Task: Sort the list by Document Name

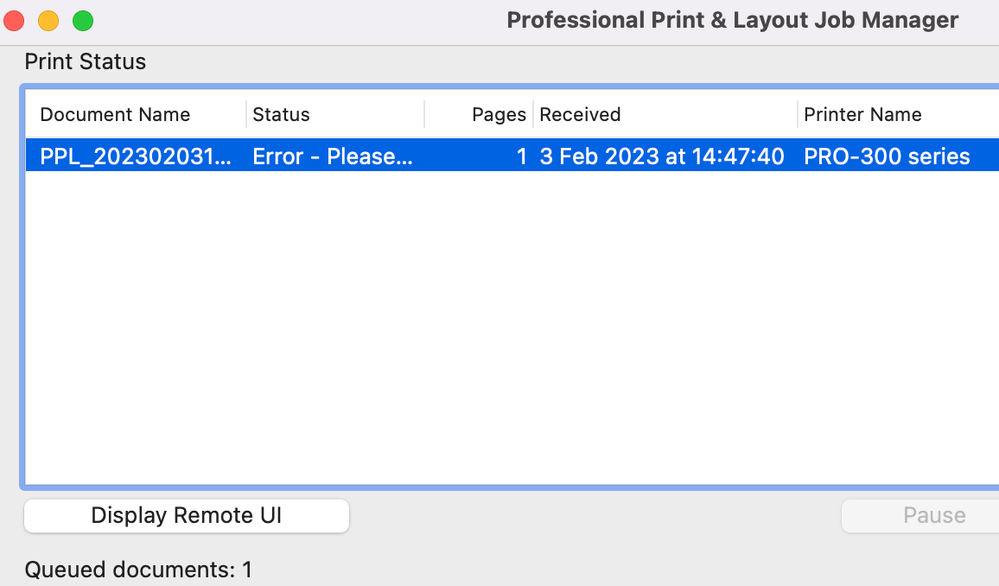Action: 113,114
